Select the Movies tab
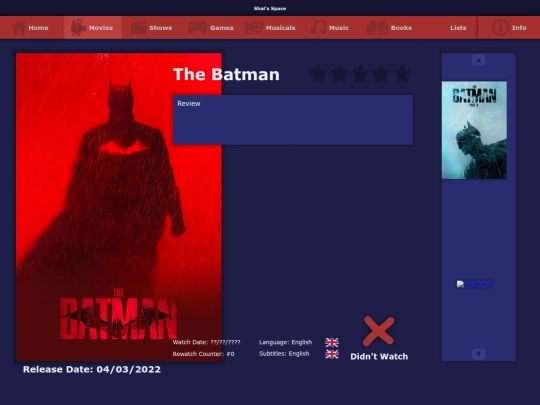 92,28
